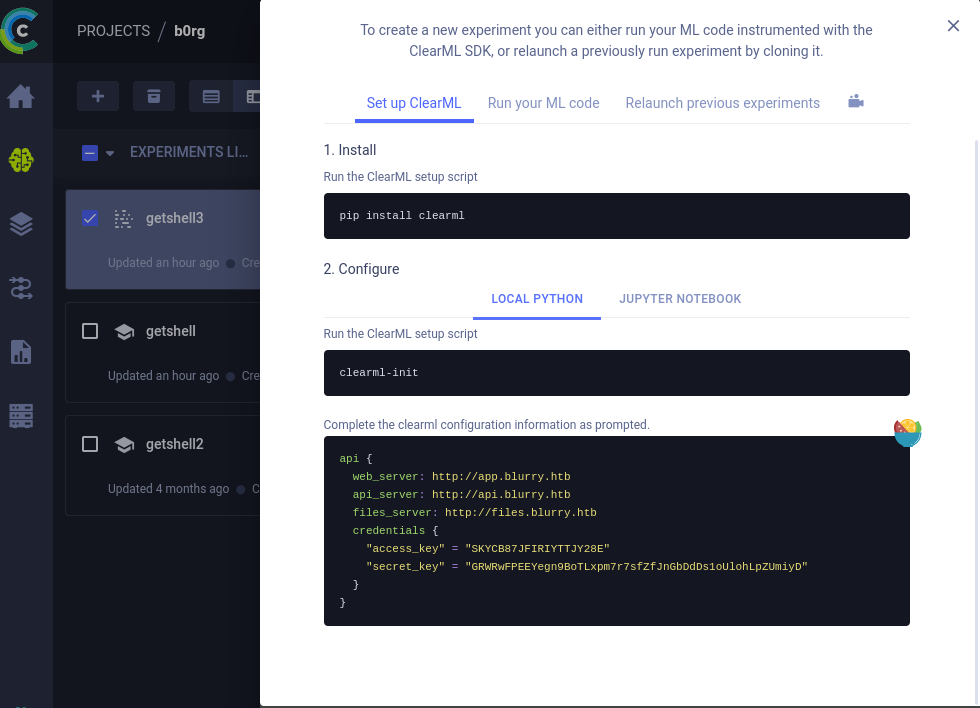Click the access_key value SKYCB87JFIRIYTTJY28E
The image size is (980, 708).
538,549
